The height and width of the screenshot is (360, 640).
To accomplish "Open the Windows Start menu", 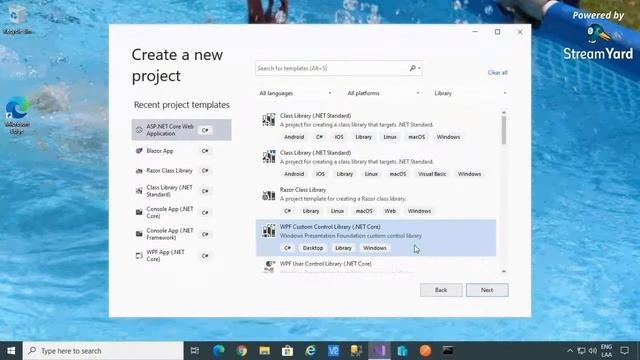I will tap(11, 351).
